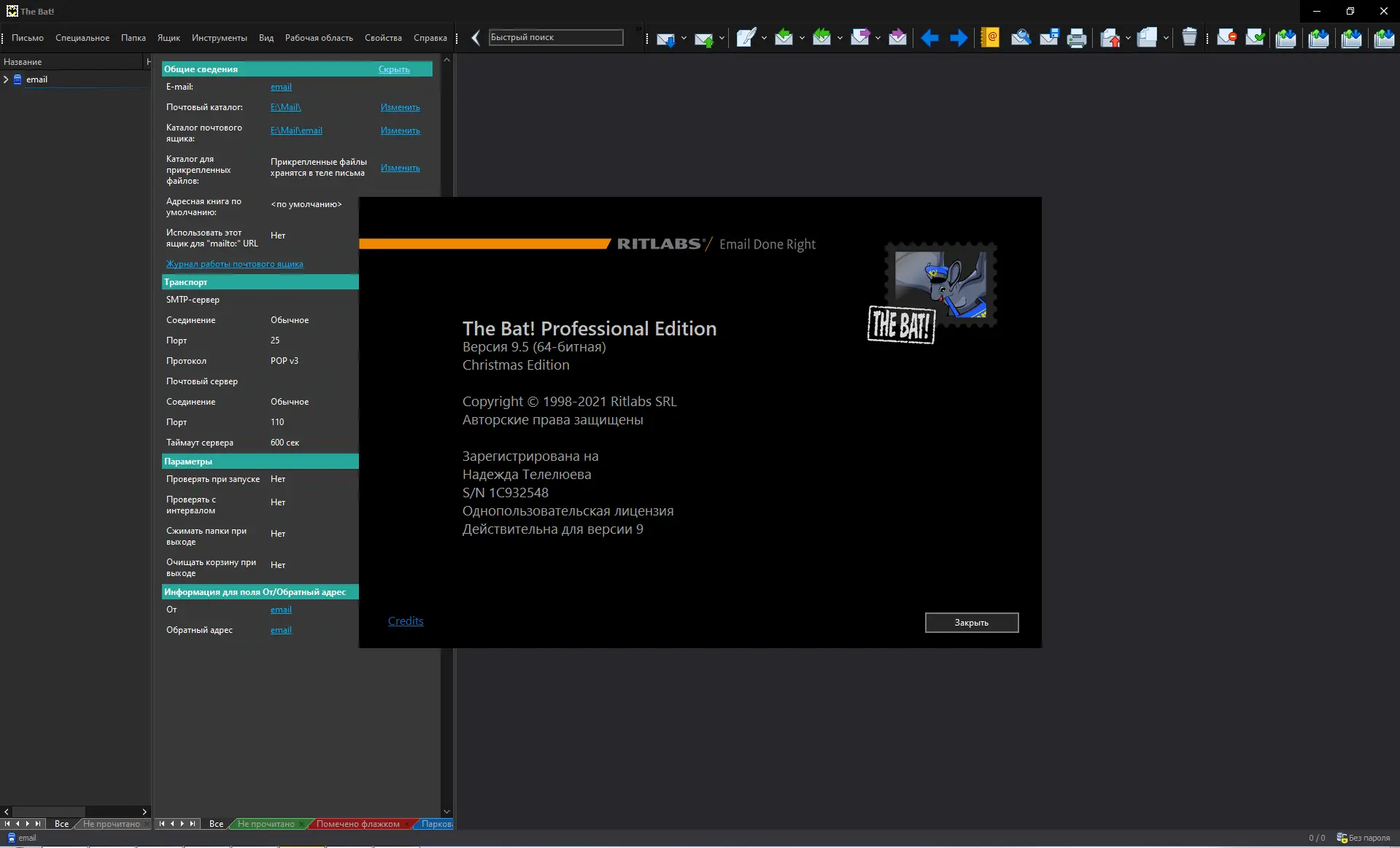Click the save message floppy disk icon
Image resolution: width=1400 pixels, height=848 pixels.
coord(1049,38)
